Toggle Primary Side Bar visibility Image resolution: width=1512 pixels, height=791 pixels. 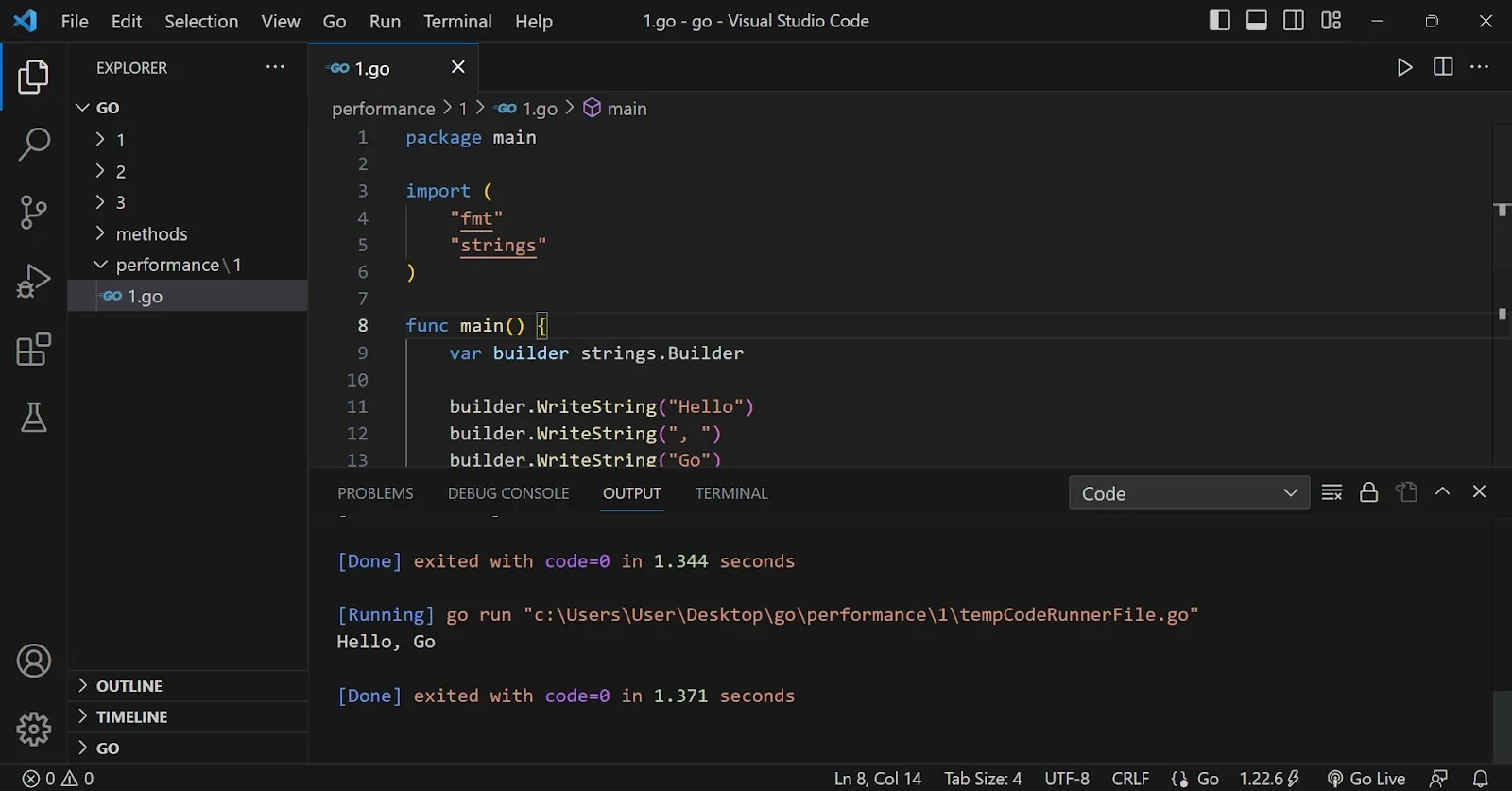tap(1220, 20)
